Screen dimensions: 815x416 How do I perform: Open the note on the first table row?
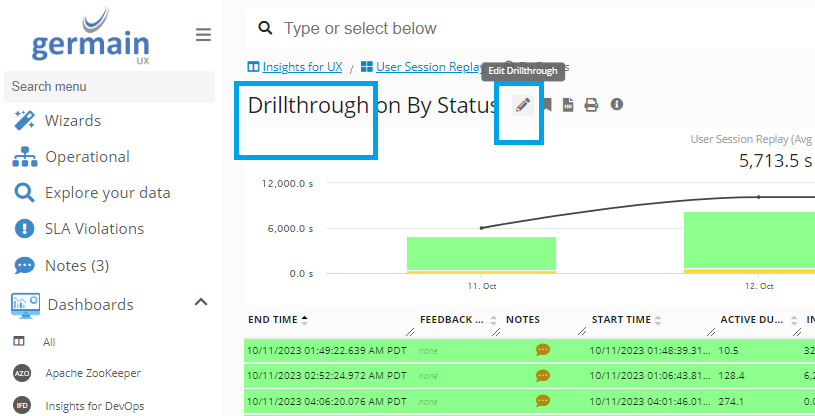[543, 350]
